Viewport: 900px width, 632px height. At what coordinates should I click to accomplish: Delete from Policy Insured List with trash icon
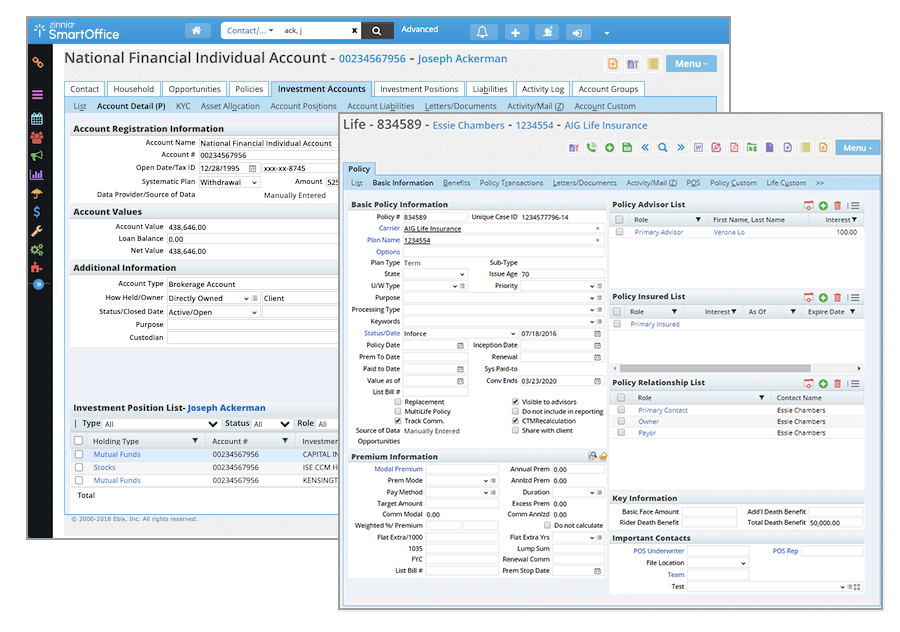[837, 297]
